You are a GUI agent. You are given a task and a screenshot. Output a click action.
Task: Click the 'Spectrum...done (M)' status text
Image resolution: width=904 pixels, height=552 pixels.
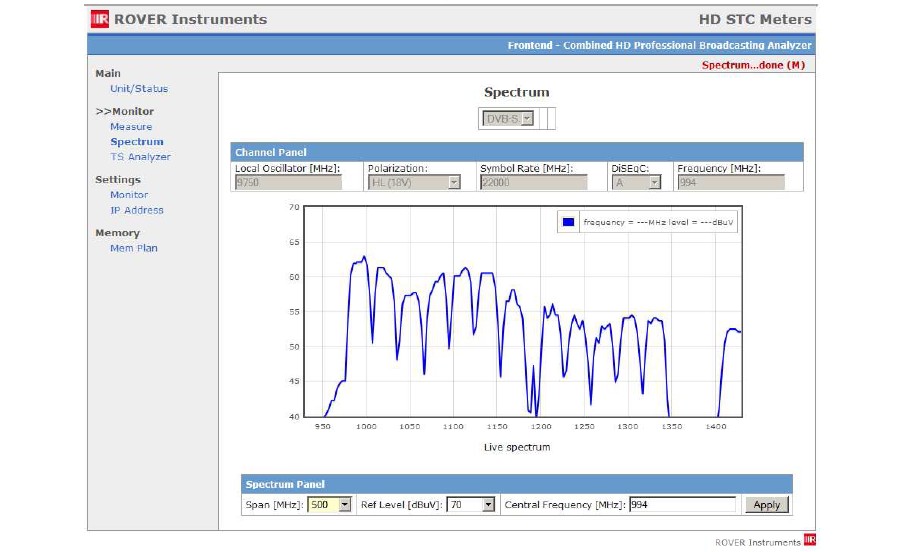click(x=753, y=65)
